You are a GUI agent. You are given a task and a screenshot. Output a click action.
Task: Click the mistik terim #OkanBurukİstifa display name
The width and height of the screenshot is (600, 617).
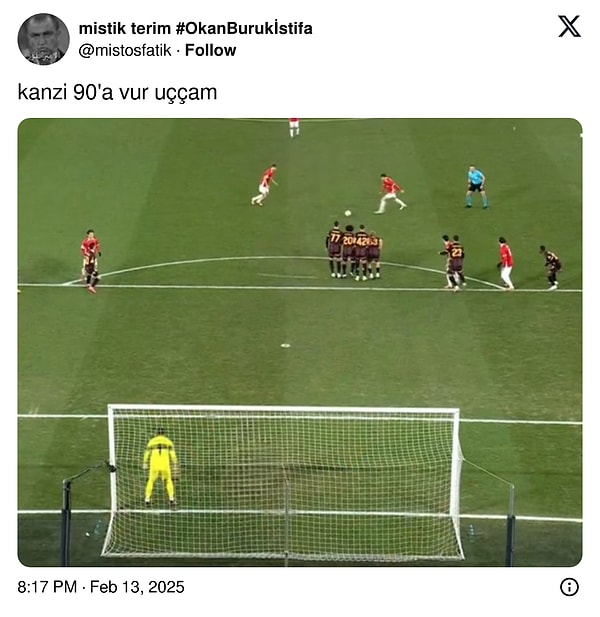pyautogui.click(x=196, y=28)
